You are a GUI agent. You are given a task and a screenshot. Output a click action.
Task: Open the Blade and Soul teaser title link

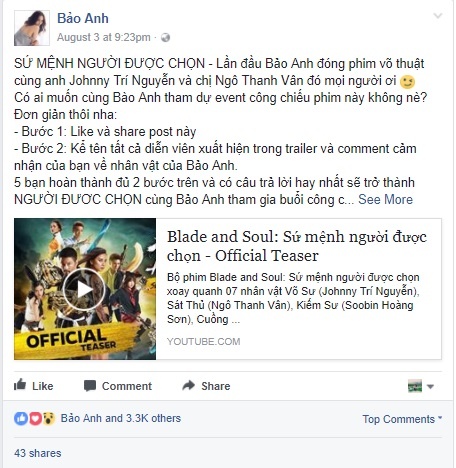pos(297,246)
